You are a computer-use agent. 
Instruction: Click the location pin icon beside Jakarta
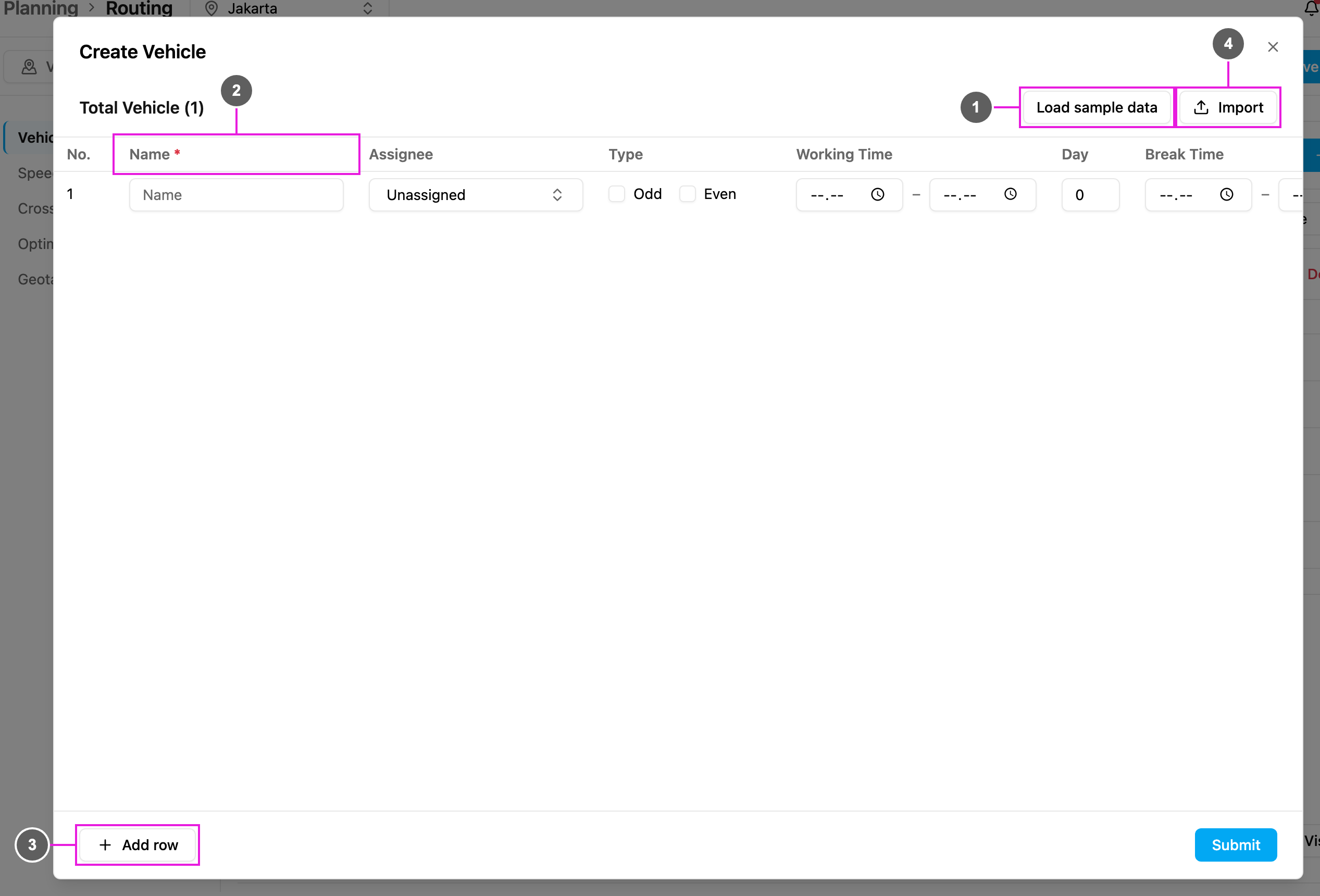pos(211,8)
